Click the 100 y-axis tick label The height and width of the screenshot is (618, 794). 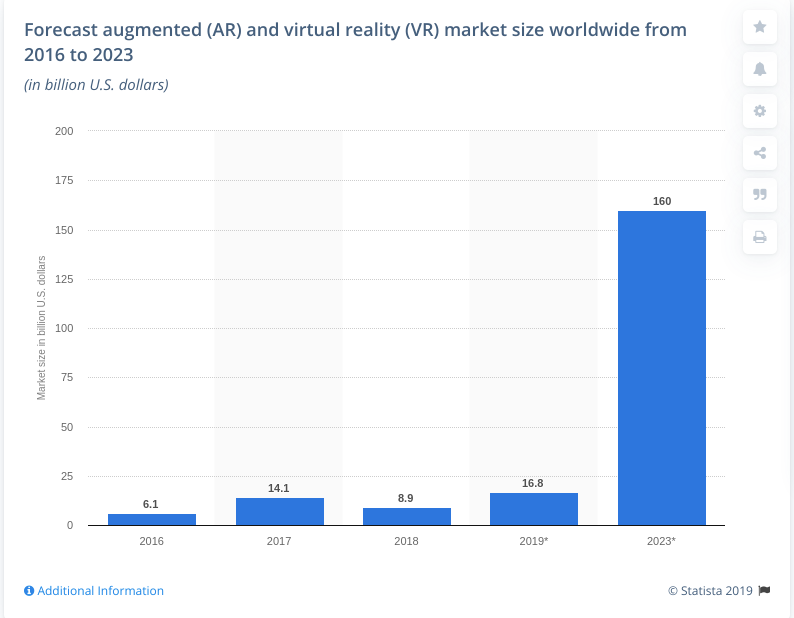click(64, 328)
